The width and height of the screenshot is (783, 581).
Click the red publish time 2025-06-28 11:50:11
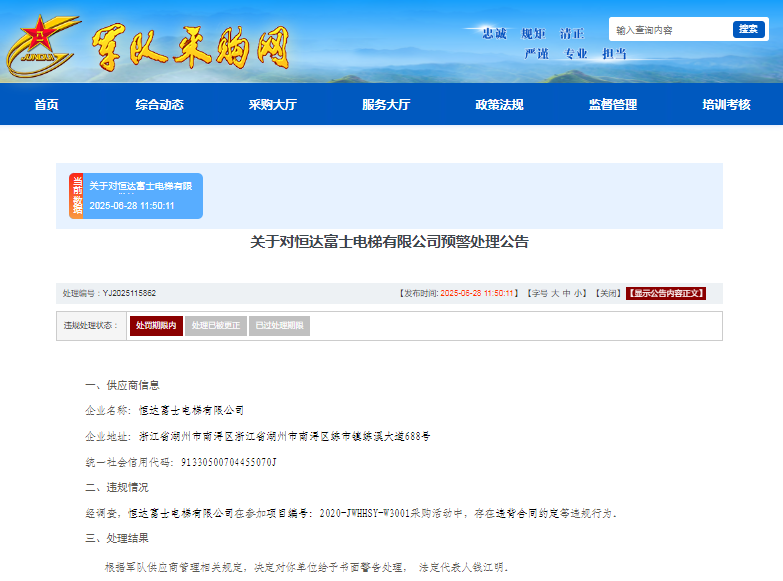pos(476,293)
